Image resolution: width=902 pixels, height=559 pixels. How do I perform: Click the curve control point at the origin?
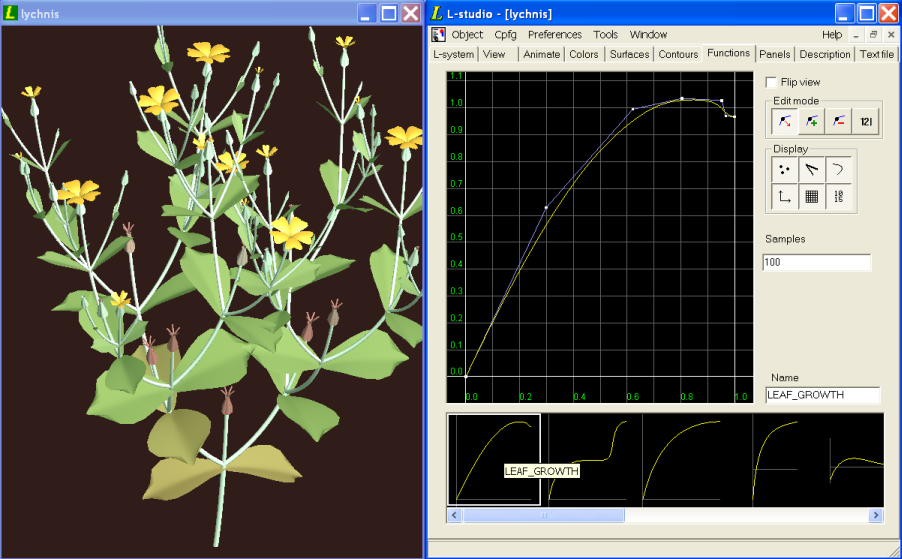click(465, 377)
